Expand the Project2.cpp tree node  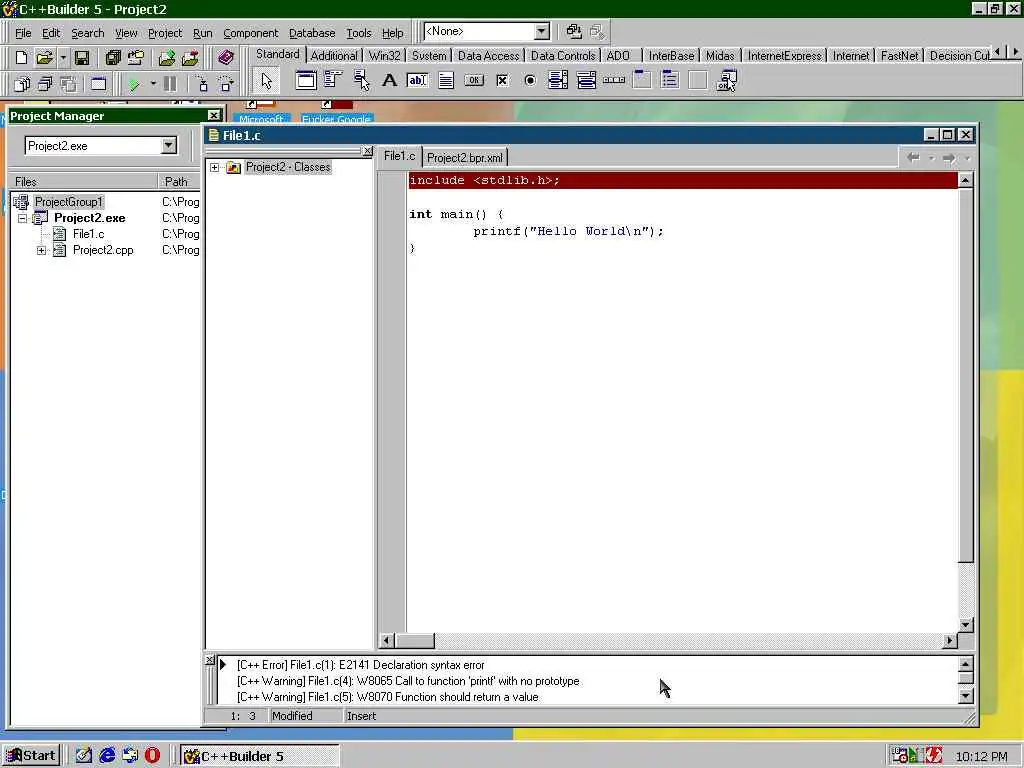coord(41,250)
